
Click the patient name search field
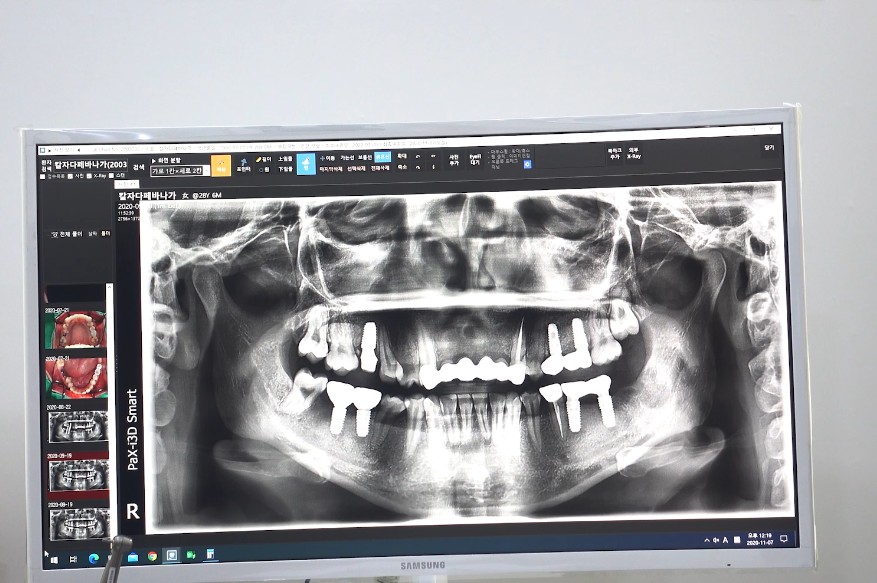(x=91, y=164)
